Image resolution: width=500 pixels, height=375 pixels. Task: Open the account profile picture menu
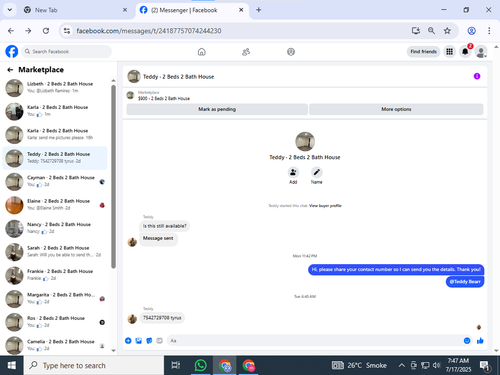coord(481,52)
